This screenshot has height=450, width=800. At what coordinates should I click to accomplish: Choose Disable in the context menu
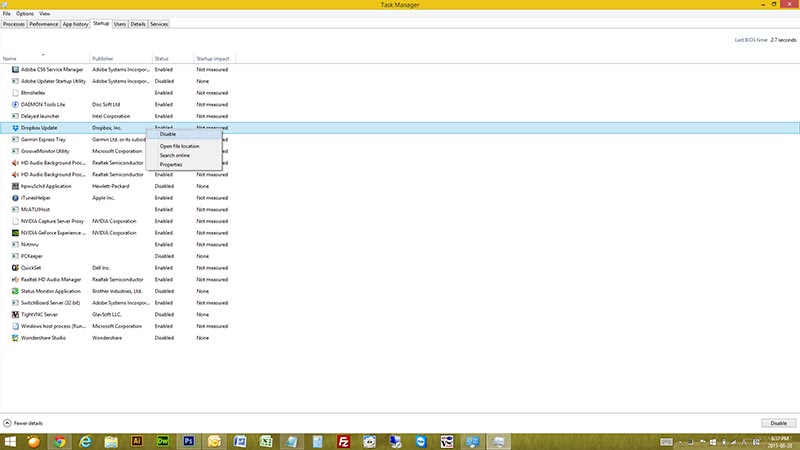coord(184,134)
